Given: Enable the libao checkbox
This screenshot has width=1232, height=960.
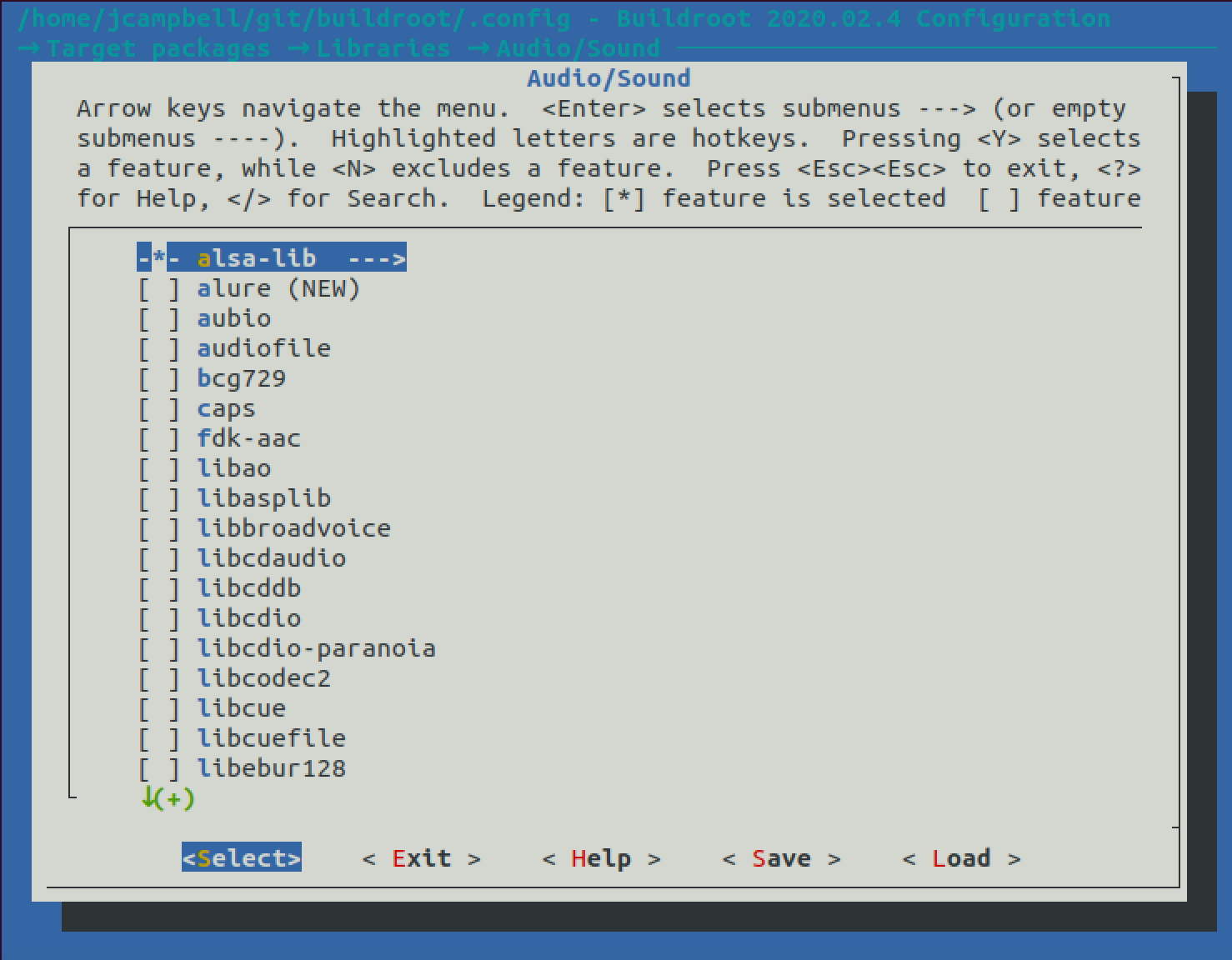Looking at the screenshot, I should click(158, 469).
